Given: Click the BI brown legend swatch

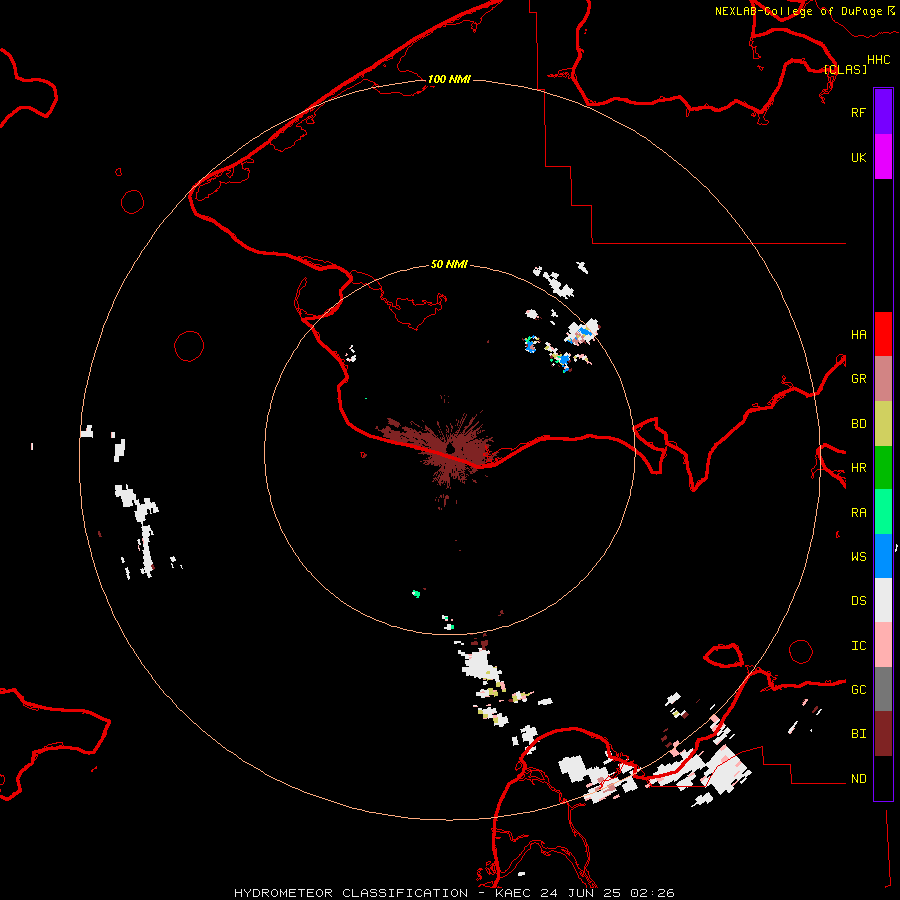Looking at the screenshot, I should [x=883, y=734].
